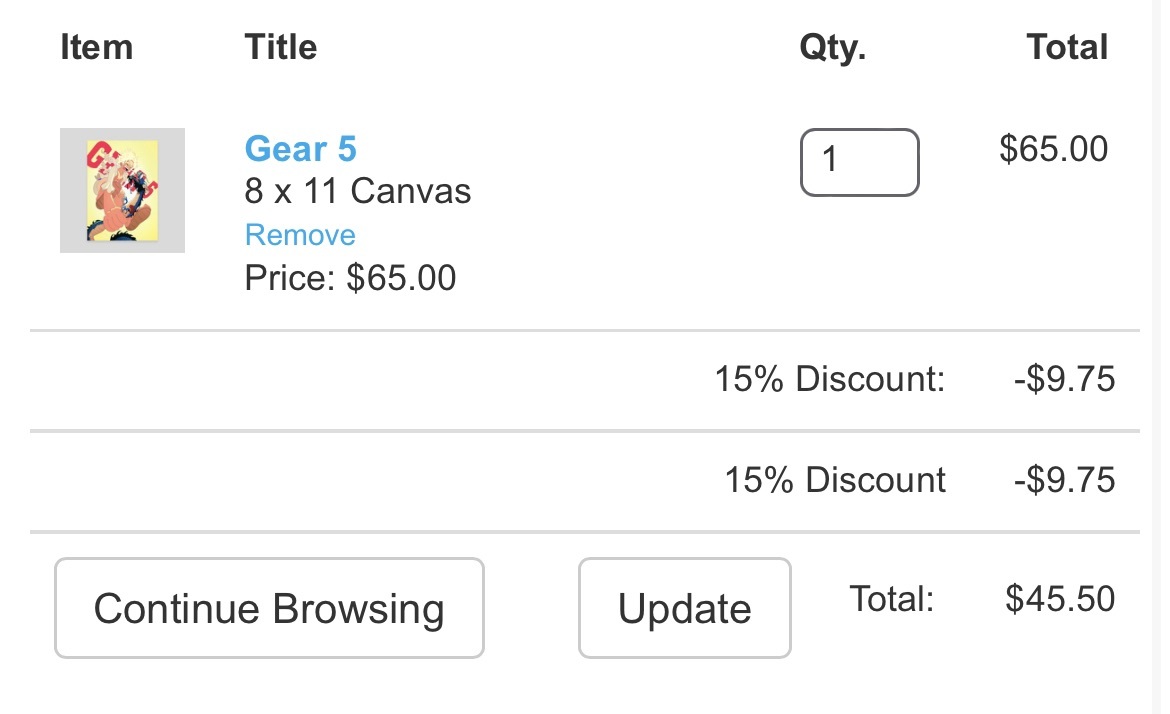Screen dimensions: 1170x714
Task: Click the 15% Discount: label with colon
Action: [829, 380]
